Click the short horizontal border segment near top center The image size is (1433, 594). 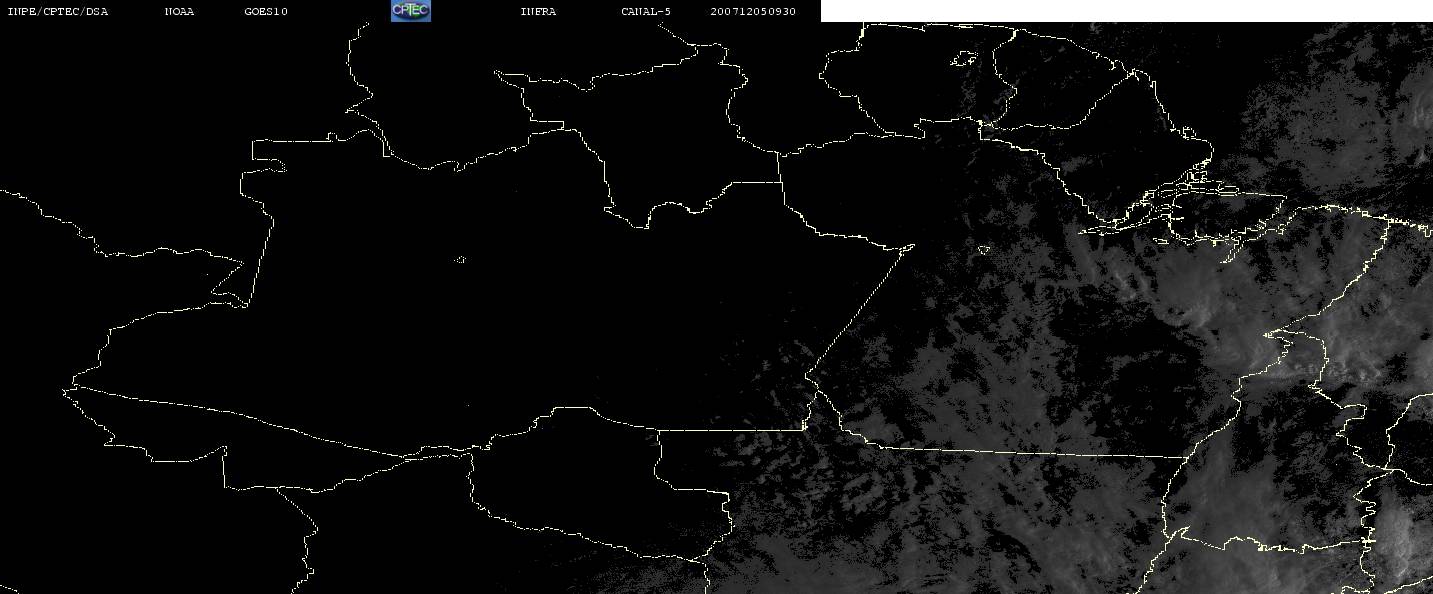[x=757, y=182]
